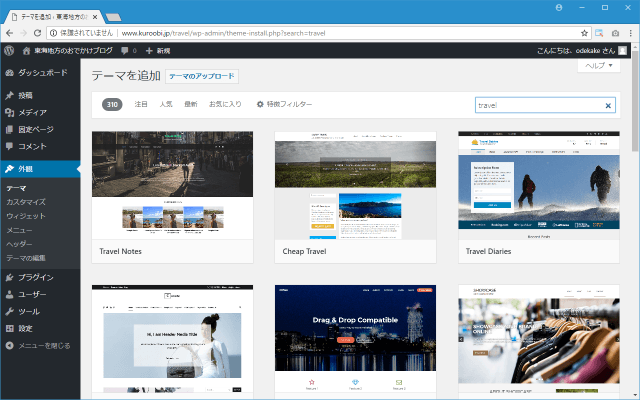Switch to the お気に入り tab
Viewport: 640px width, 400px height.
pyautogui.click(x=225, y=104)
